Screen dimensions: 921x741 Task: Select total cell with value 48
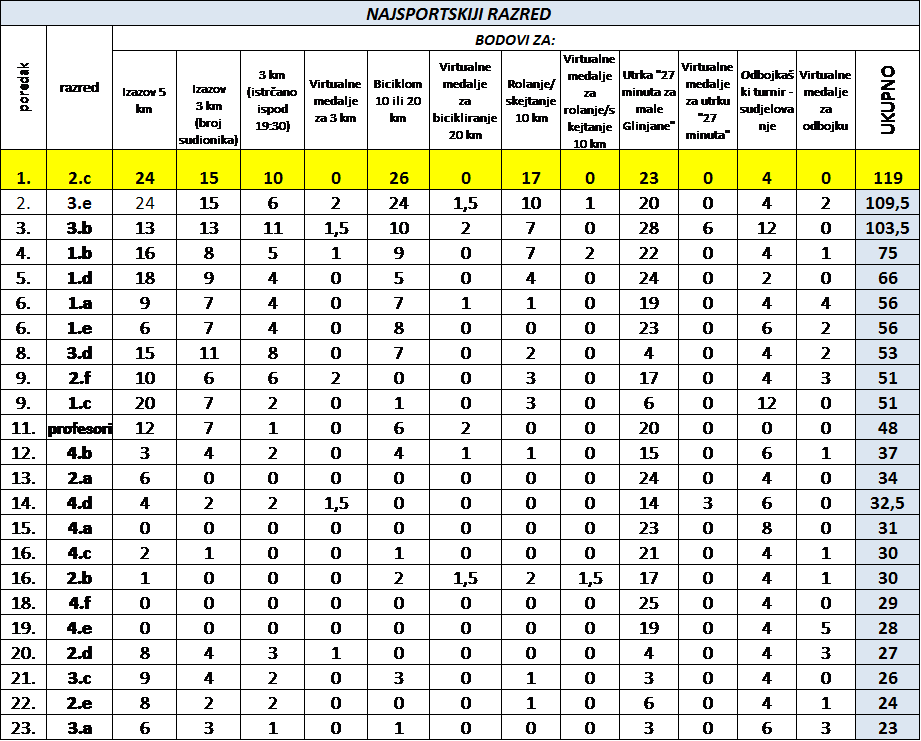pos(888,428)
